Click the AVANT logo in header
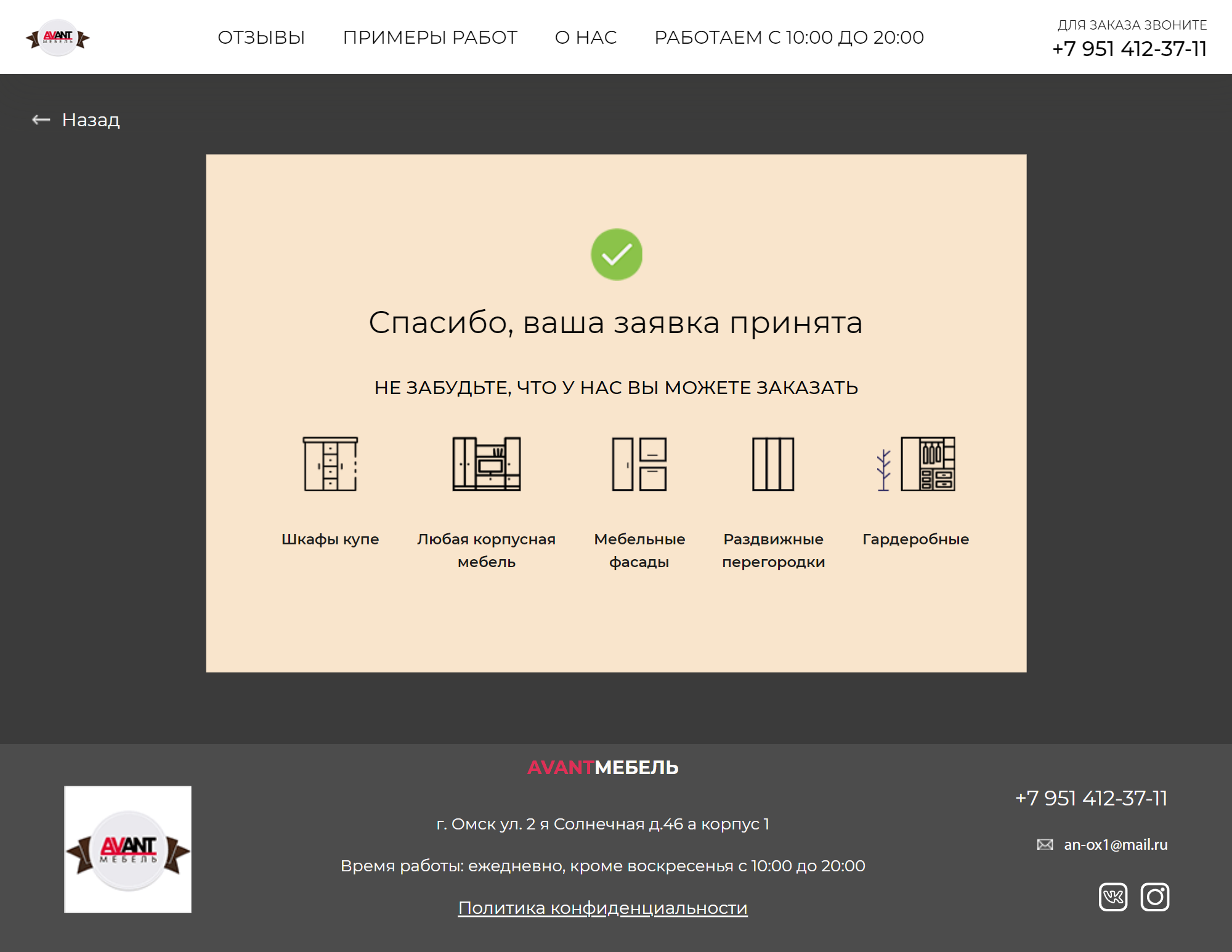This screenshot has height=952, width=1232. tap(58, 38)
